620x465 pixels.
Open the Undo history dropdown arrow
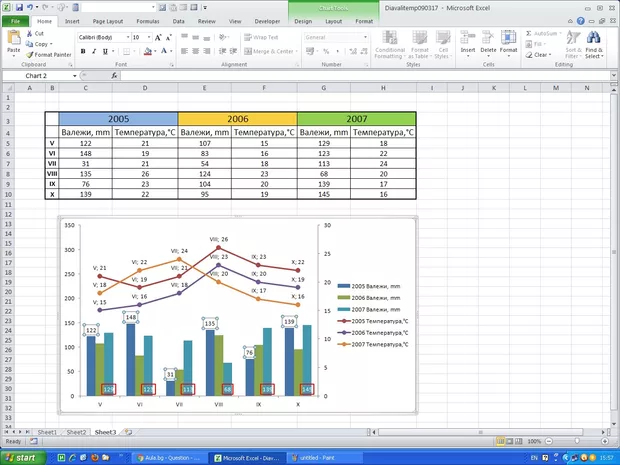tap(37, 7)
